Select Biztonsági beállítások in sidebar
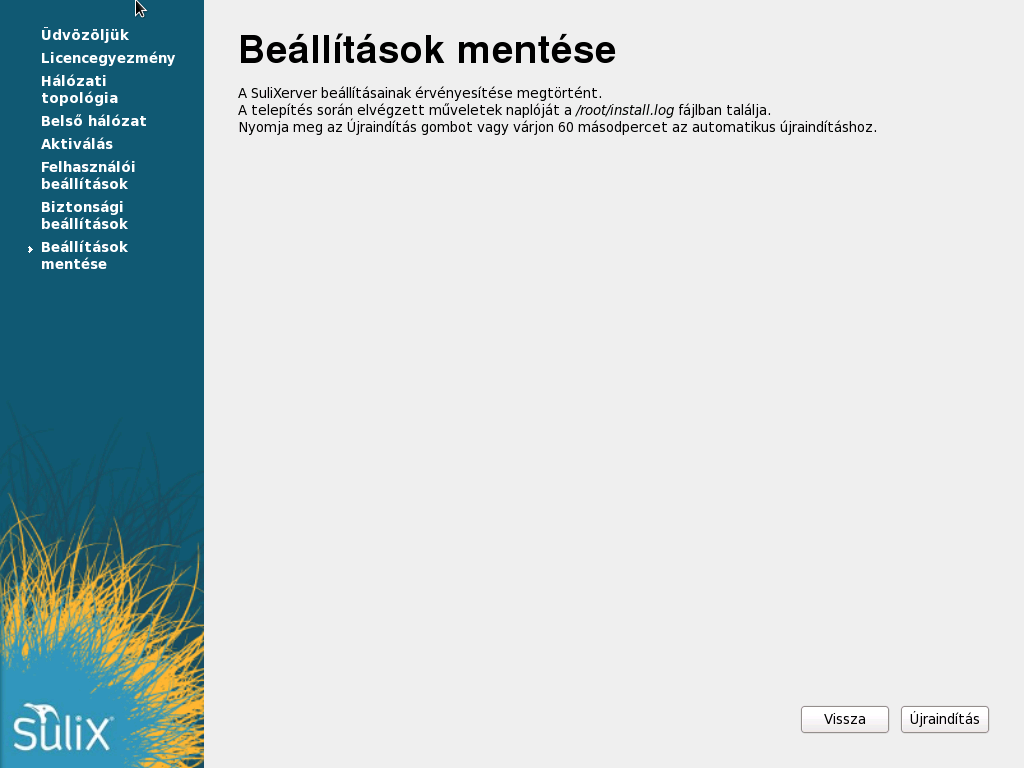The height and width of the screenshot is (768, 1024). click(x=84, y=215)
